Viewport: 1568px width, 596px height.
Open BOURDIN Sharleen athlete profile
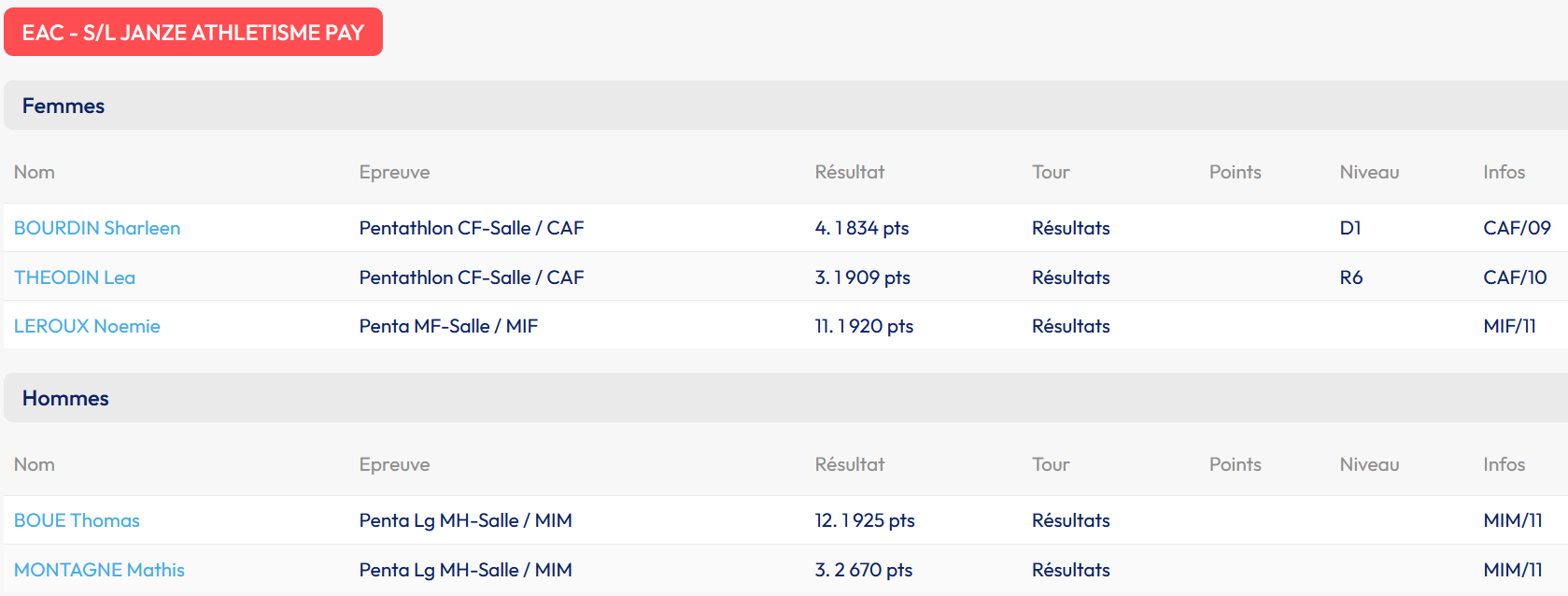click(97, 228)
